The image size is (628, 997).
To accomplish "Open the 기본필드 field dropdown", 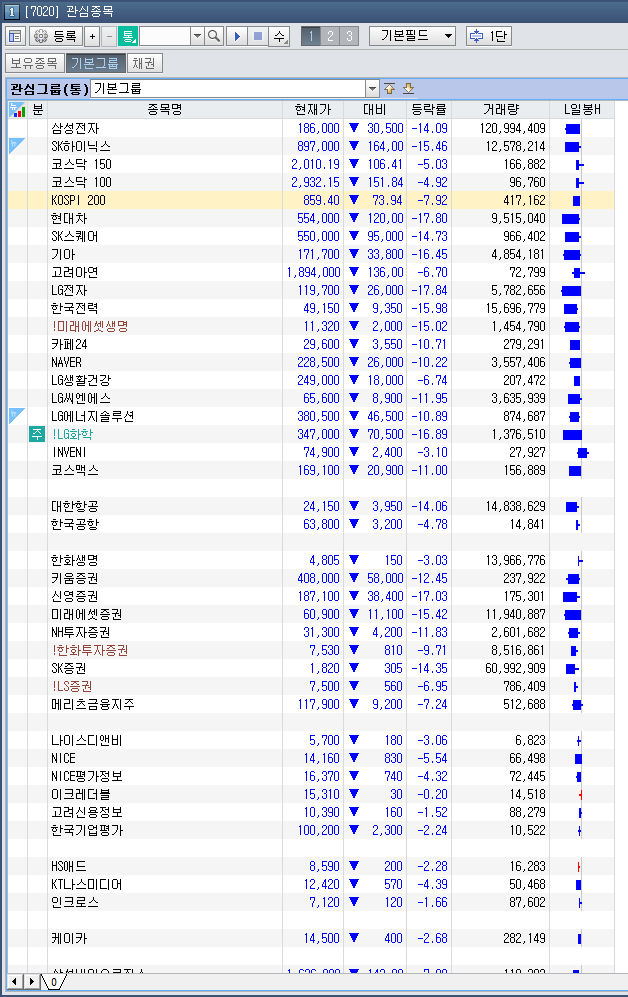I will [x=412, y=36].
